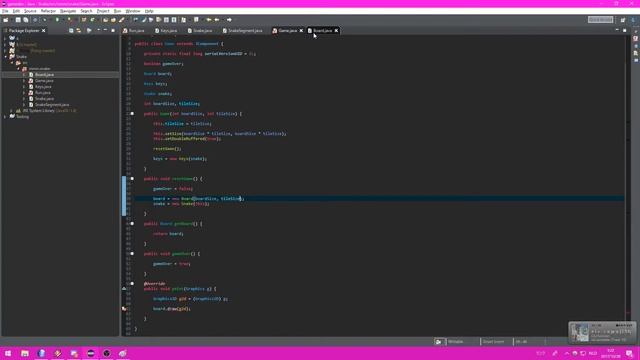Open Windows Start menu
640x360 pixels.
coord(8,353)
